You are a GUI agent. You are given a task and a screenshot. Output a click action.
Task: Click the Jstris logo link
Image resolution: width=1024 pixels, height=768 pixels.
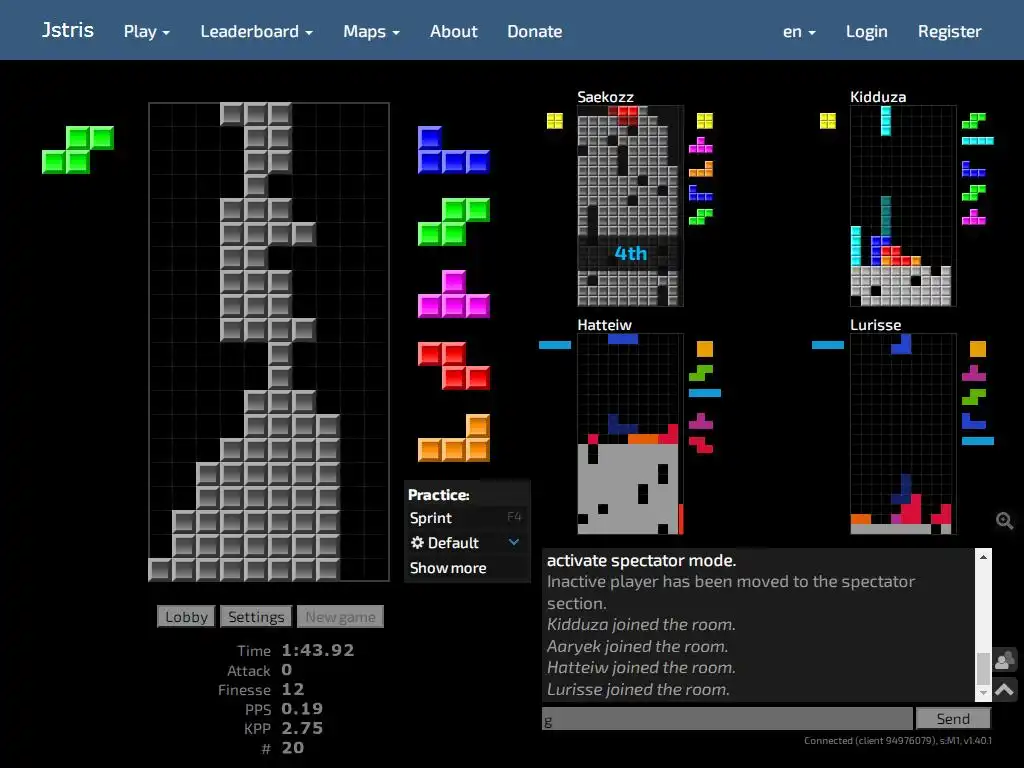tap(68, 30)
